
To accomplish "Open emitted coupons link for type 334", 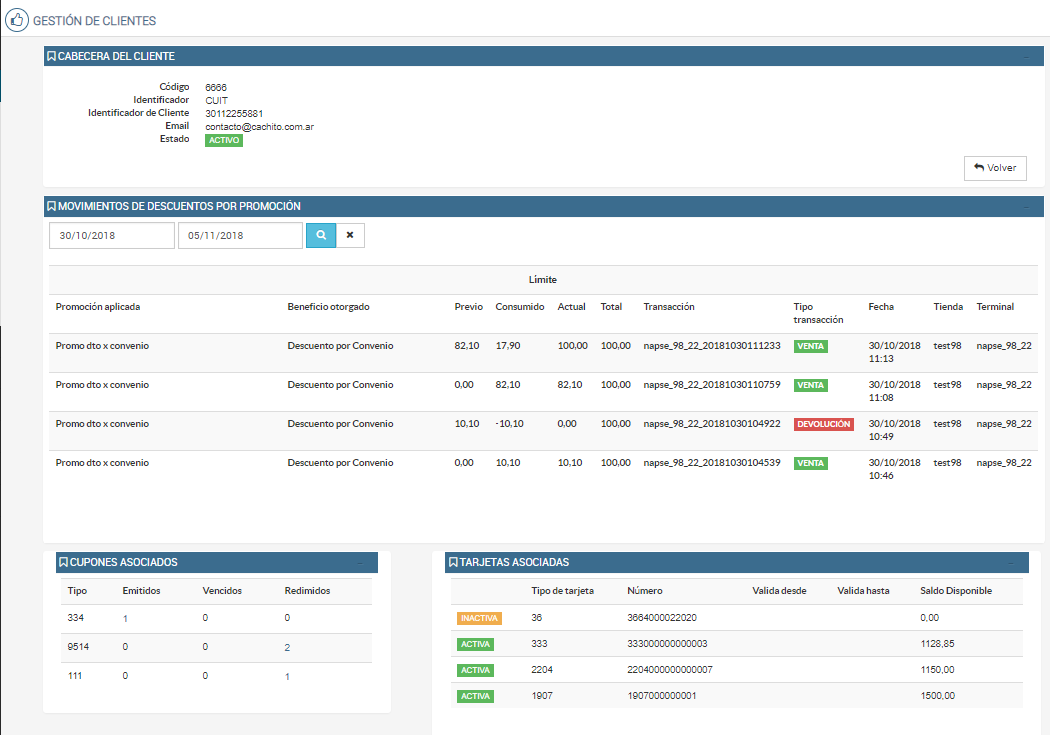I will click(x=125, y=618).
